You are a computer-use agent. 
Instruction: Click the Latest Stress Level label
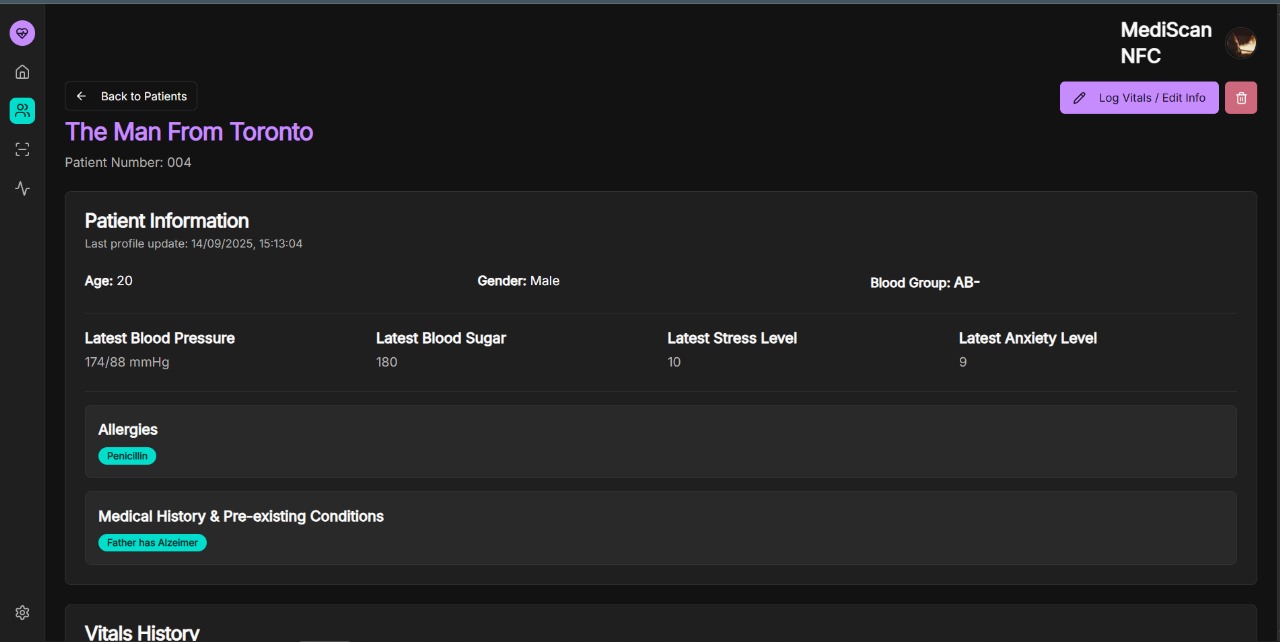click(732, 339)
